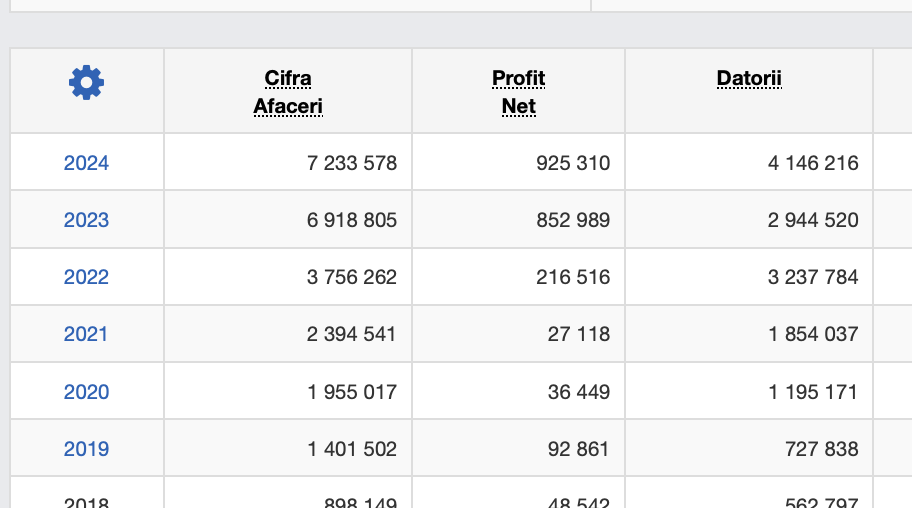
Task: Click the 2023 net profit 852 989
Action: point(573,220)
